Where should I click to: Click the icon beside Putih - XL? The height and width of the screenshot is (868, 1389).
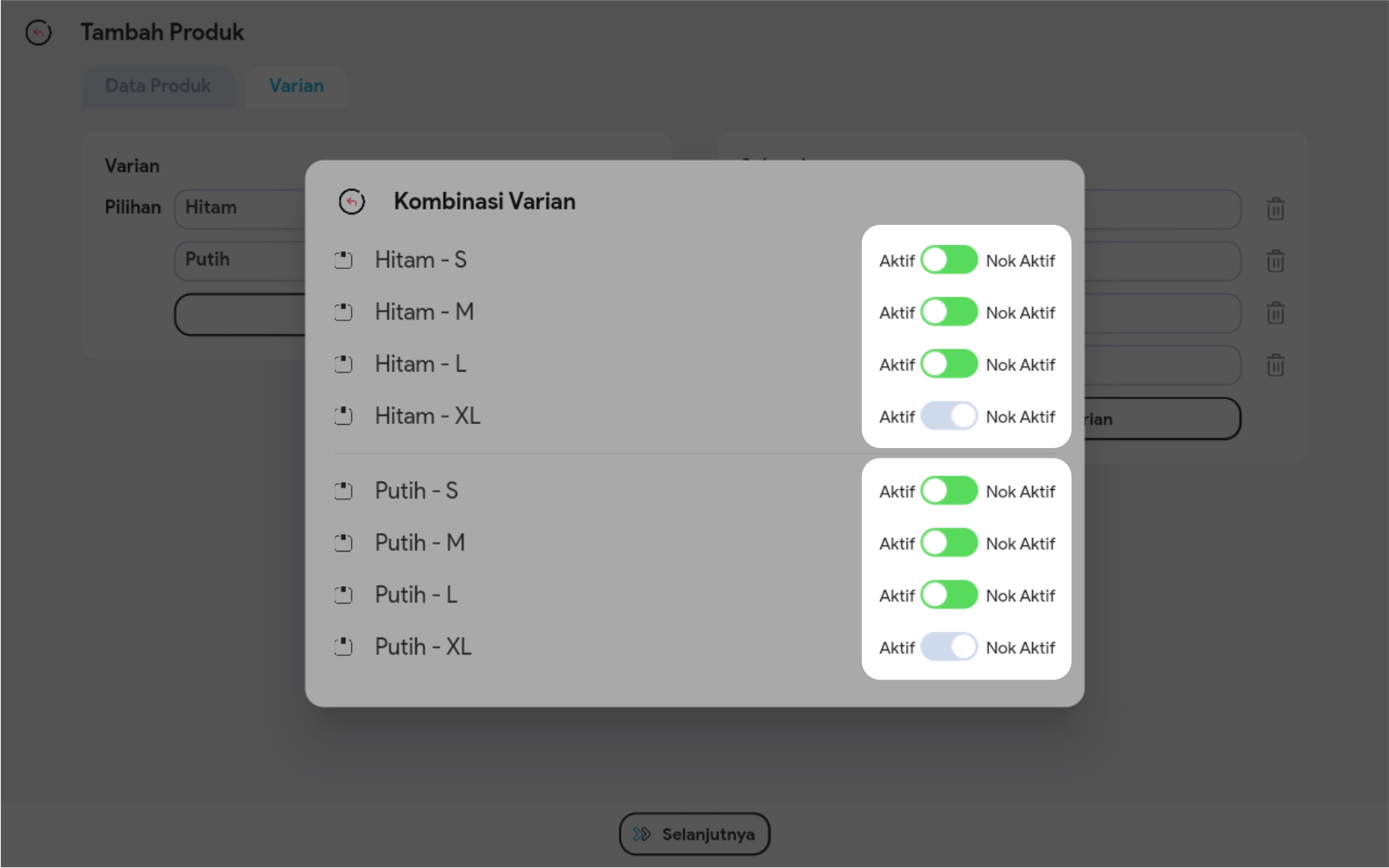343,647
